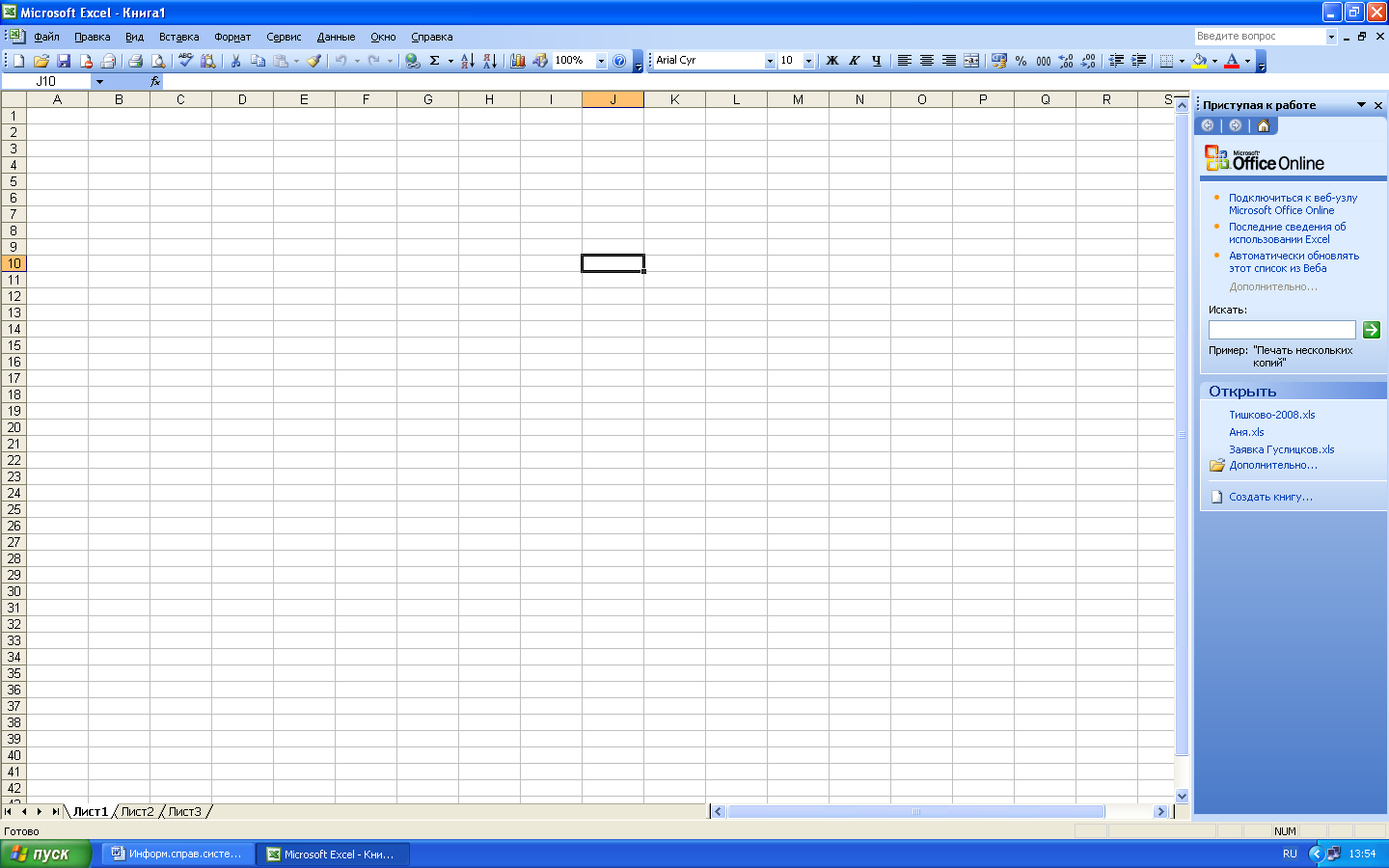The image size is (1389, 868).
Task: Open recent file Заявка Гуслицков.xls
Action: pyautogui.click(x=1281, y=449)
